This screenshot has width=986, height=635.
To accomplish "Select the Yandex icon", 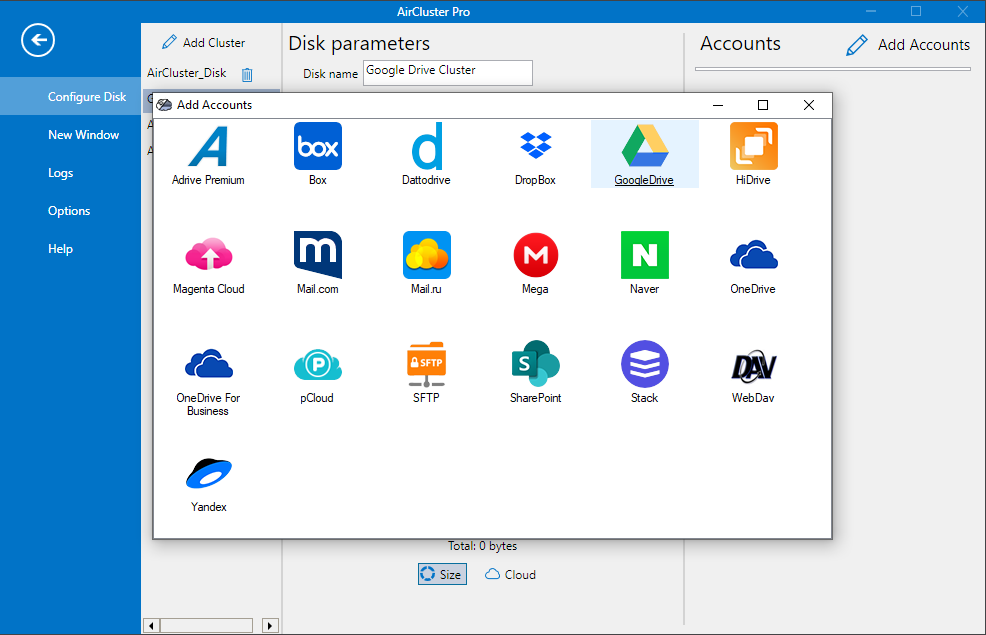I will [x=209, y=473].
